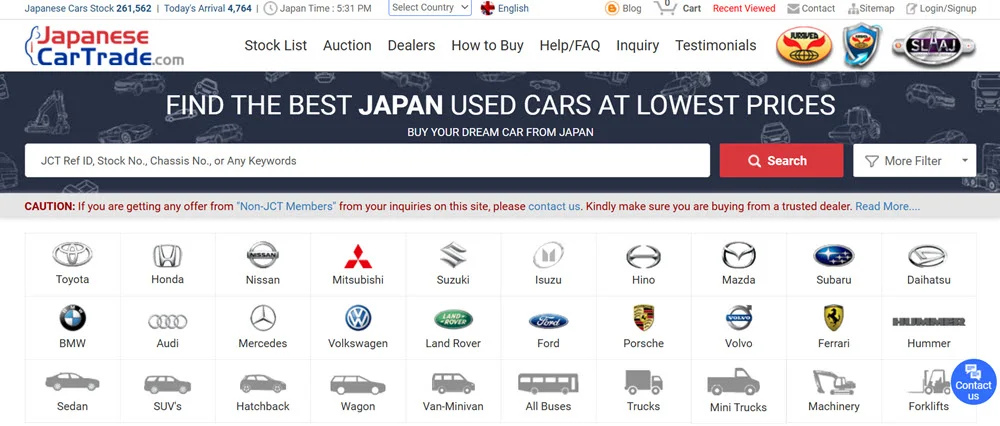The width and height of the screenshot is (1000, 426).
Task: Select the Forklifts category icon
Action: [x=928, y=381]
